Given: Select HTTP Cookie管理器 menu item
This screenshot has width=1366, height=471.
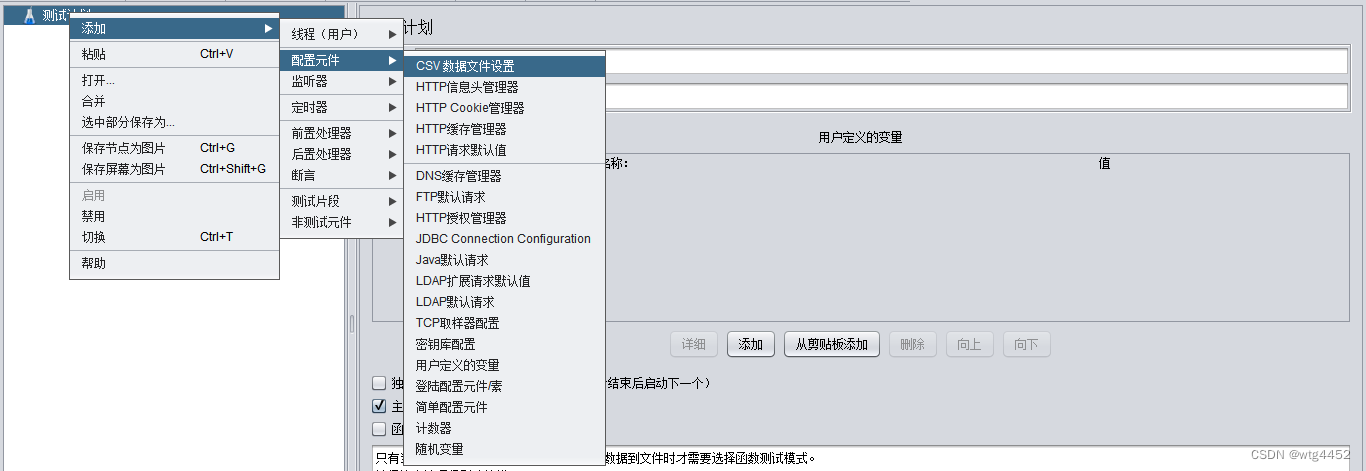Looking at the screenshot, I should pyautogui.click(x=505, y=108).
